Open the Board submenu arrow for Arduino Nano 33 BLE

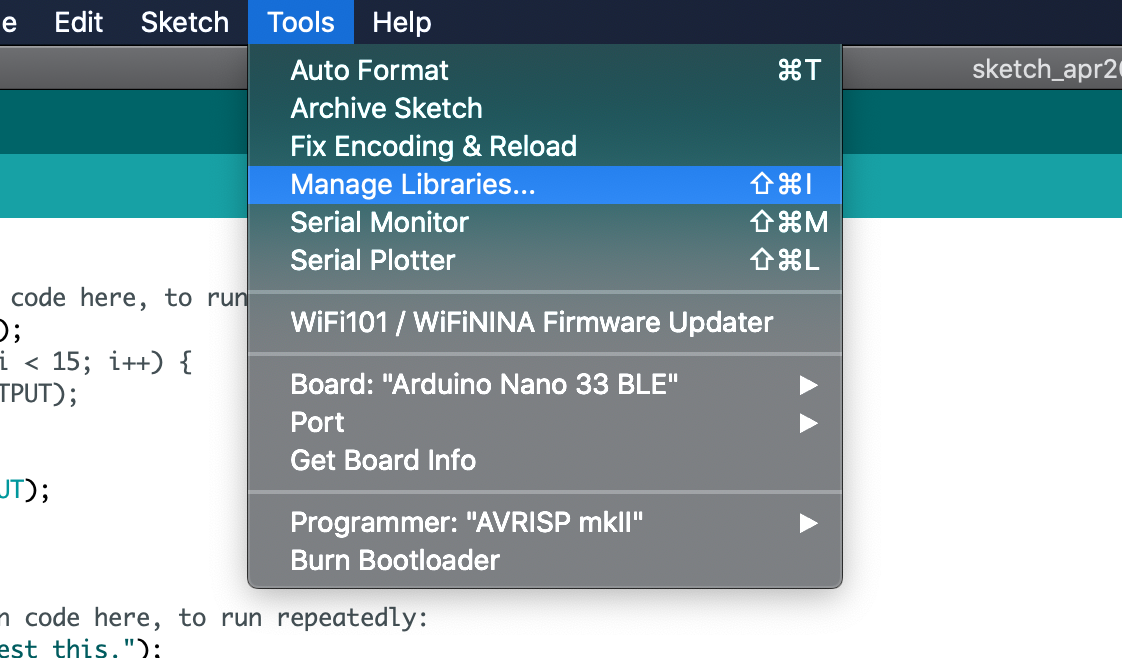pyautogui.click(x=808, y=384)
